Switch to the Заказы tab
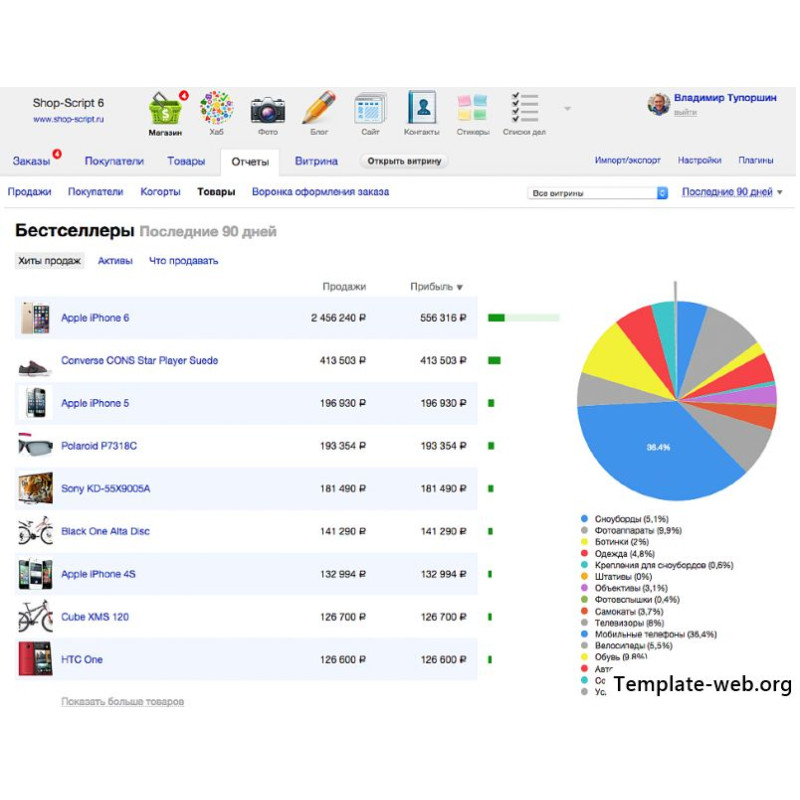This screenshot has height=800, width=800. tap(31, 161)
